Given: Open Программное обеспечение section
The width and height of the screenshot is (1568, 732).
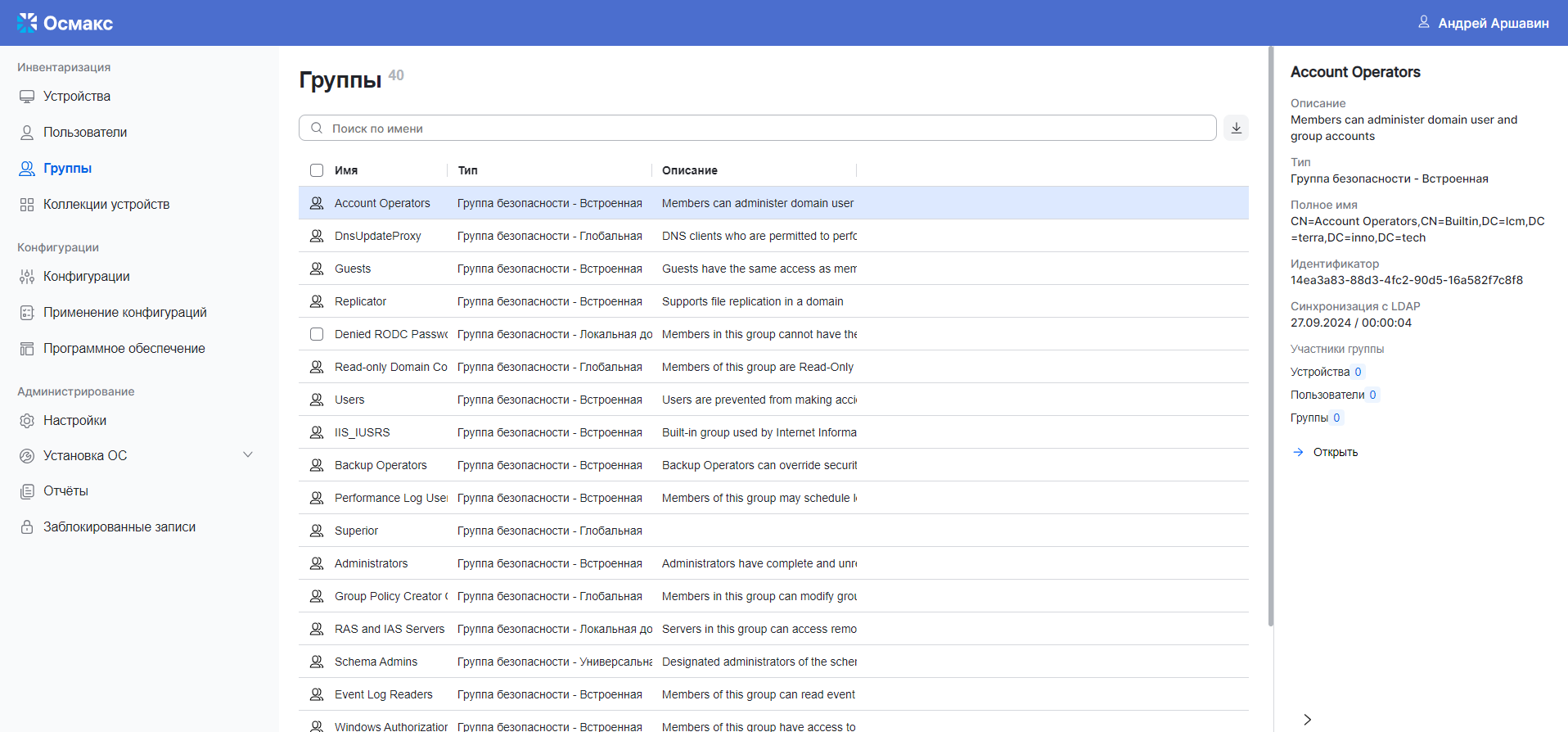Looking at the screenshot, I should [x=124, y=349].
